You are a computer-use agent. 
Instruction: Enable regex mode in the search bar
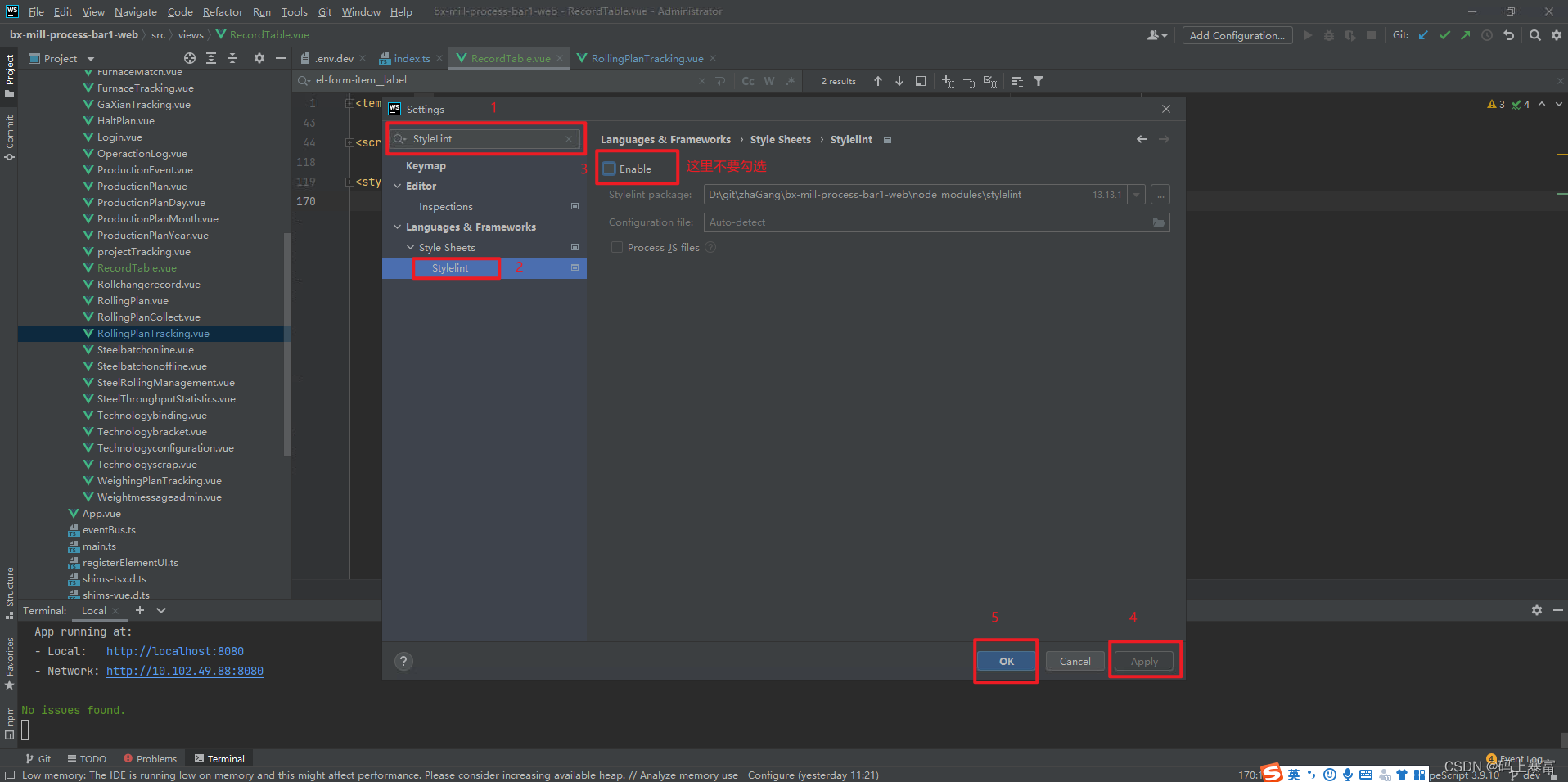(790, 80)
